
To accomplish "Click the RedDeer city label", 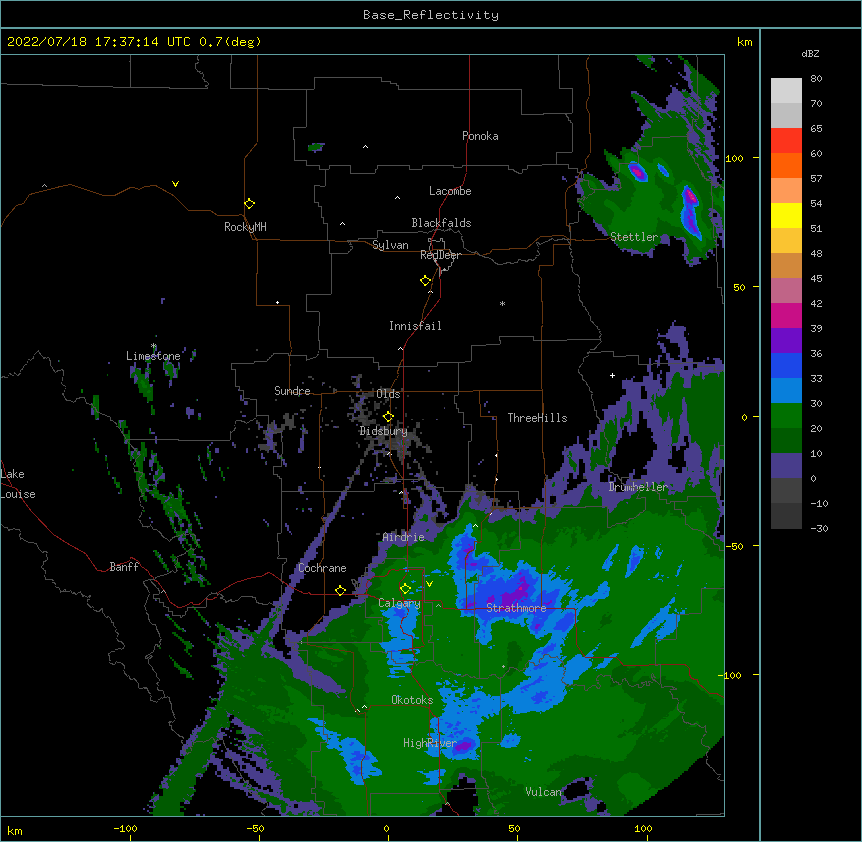I will (x=440, y=255).
